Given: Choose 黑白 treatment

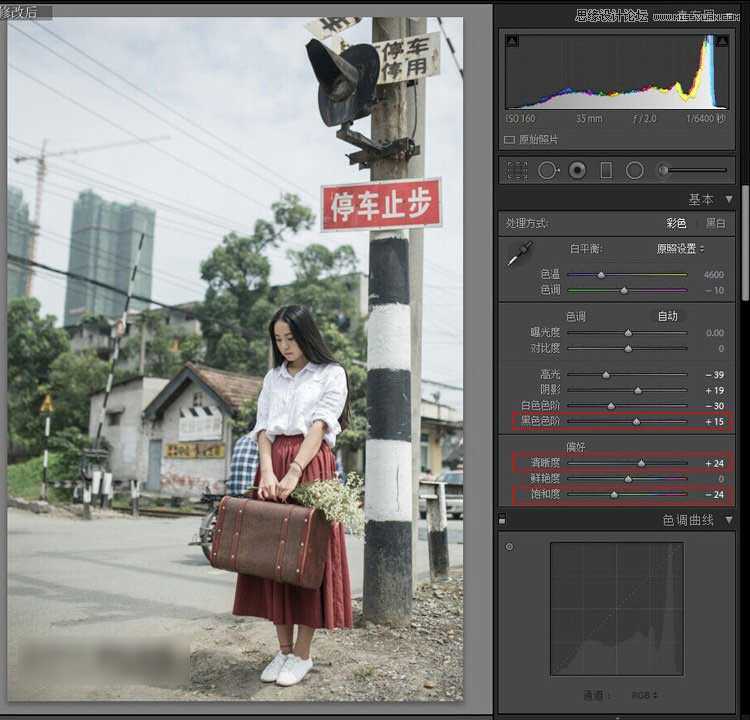Looking at the screenshot, I should 716,223.
